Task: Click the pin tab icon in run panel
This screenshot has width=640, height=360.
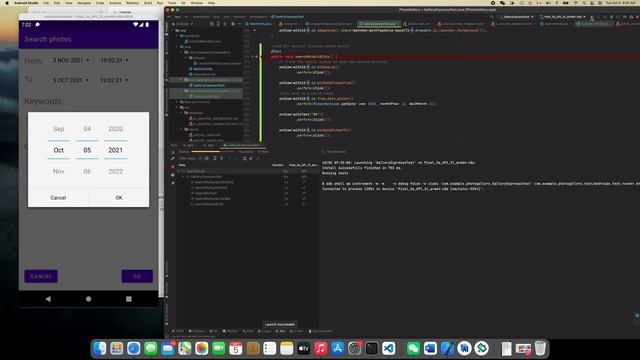Action: pos(173,183)
